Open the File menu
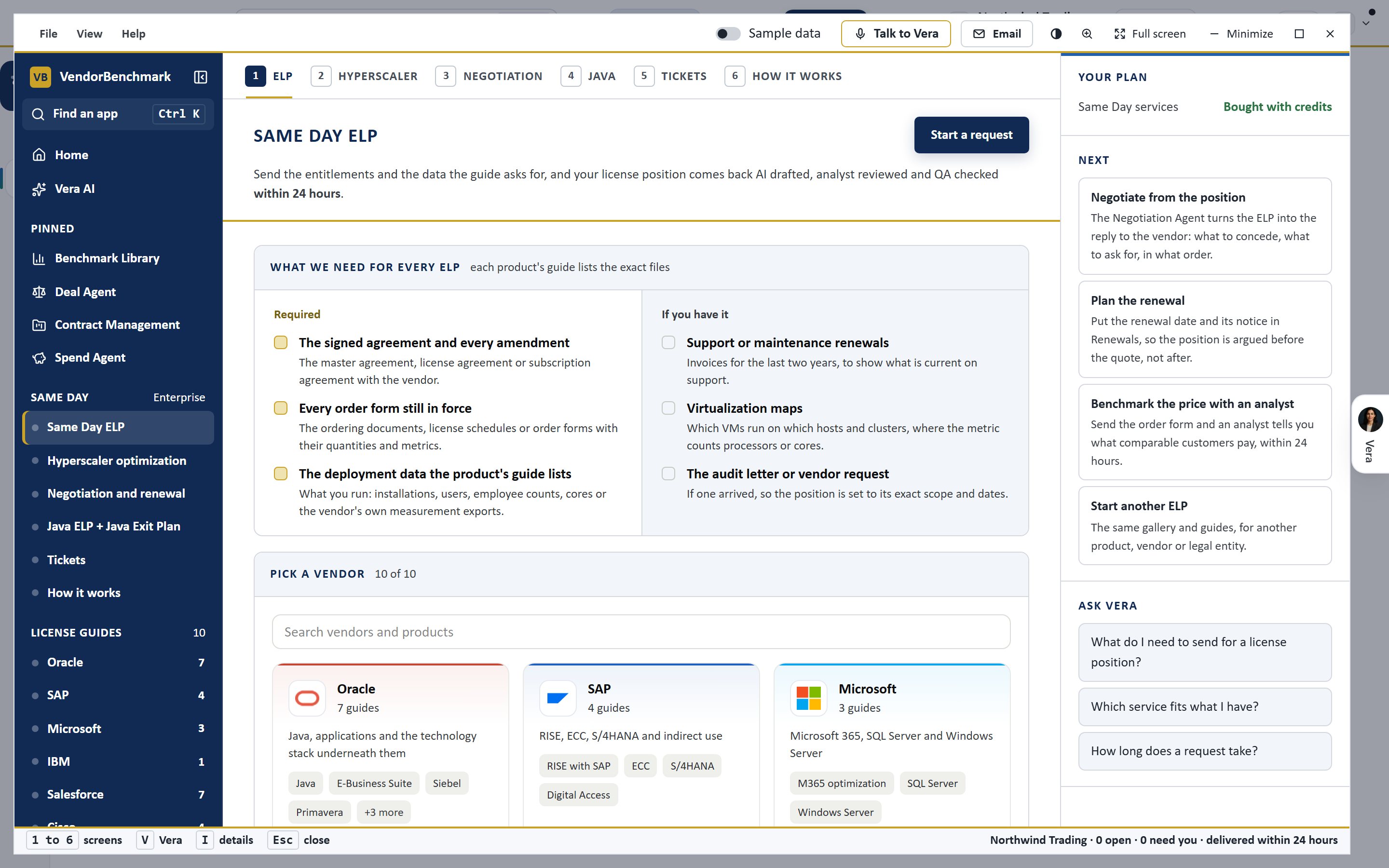This screenshot has height=868, width=1389. (x=49, y=34)
